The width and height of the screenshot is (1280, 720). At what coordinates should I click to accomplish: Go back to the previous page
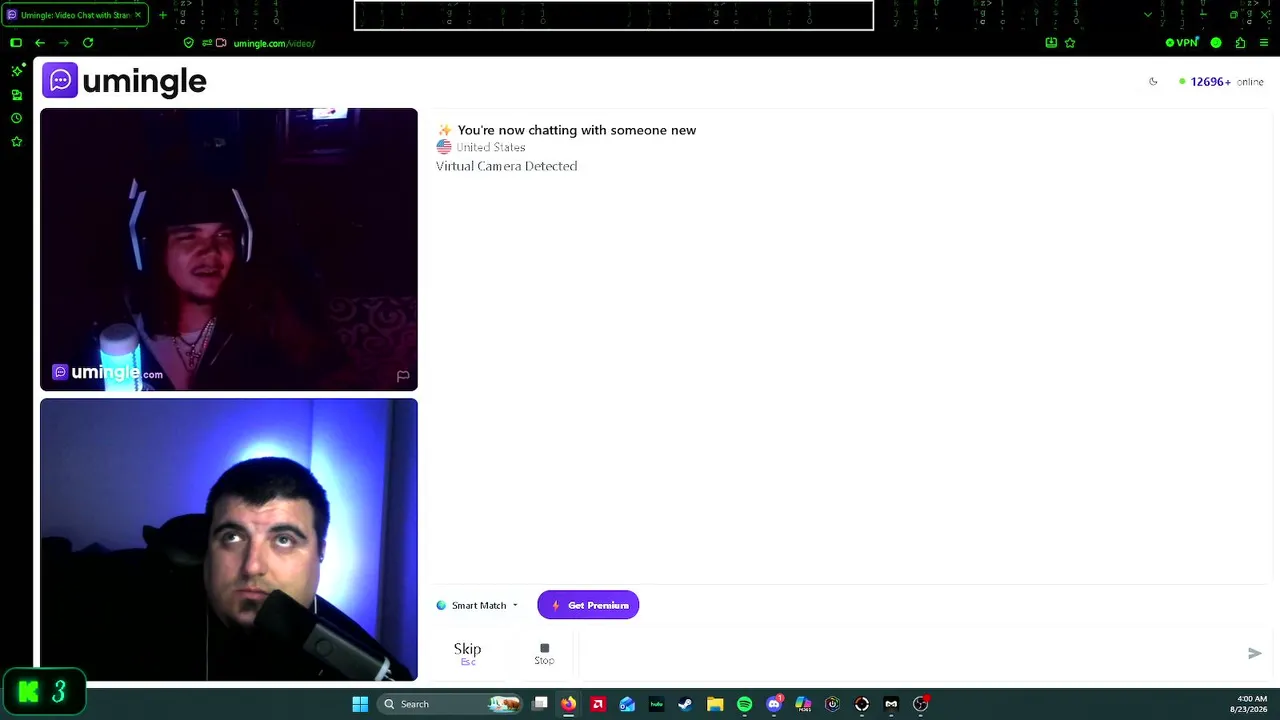pyautogui.click(x=40, y=43)
